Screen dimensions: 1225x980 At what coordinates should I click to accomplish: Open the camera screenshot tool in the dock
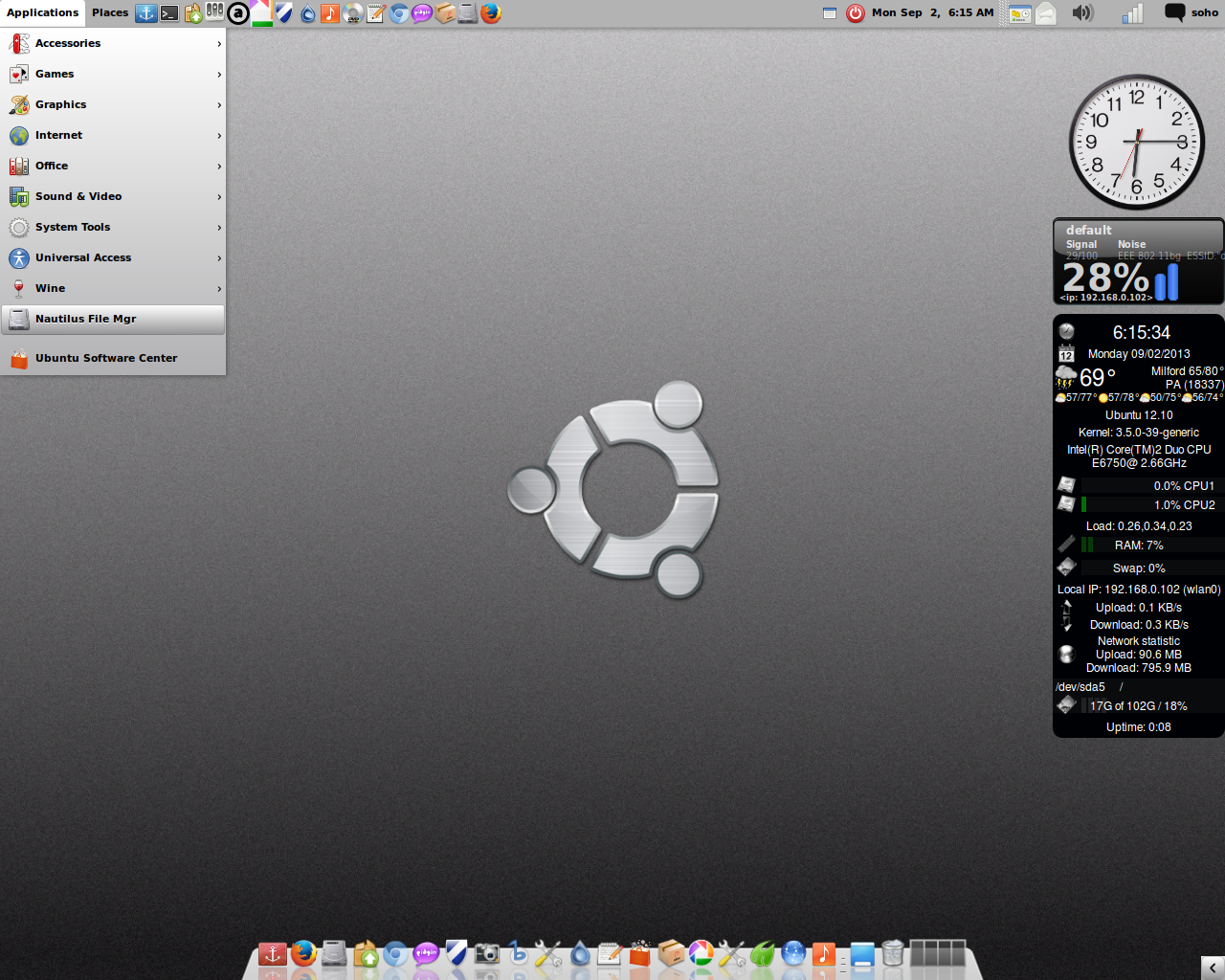(x=487, y=953)
